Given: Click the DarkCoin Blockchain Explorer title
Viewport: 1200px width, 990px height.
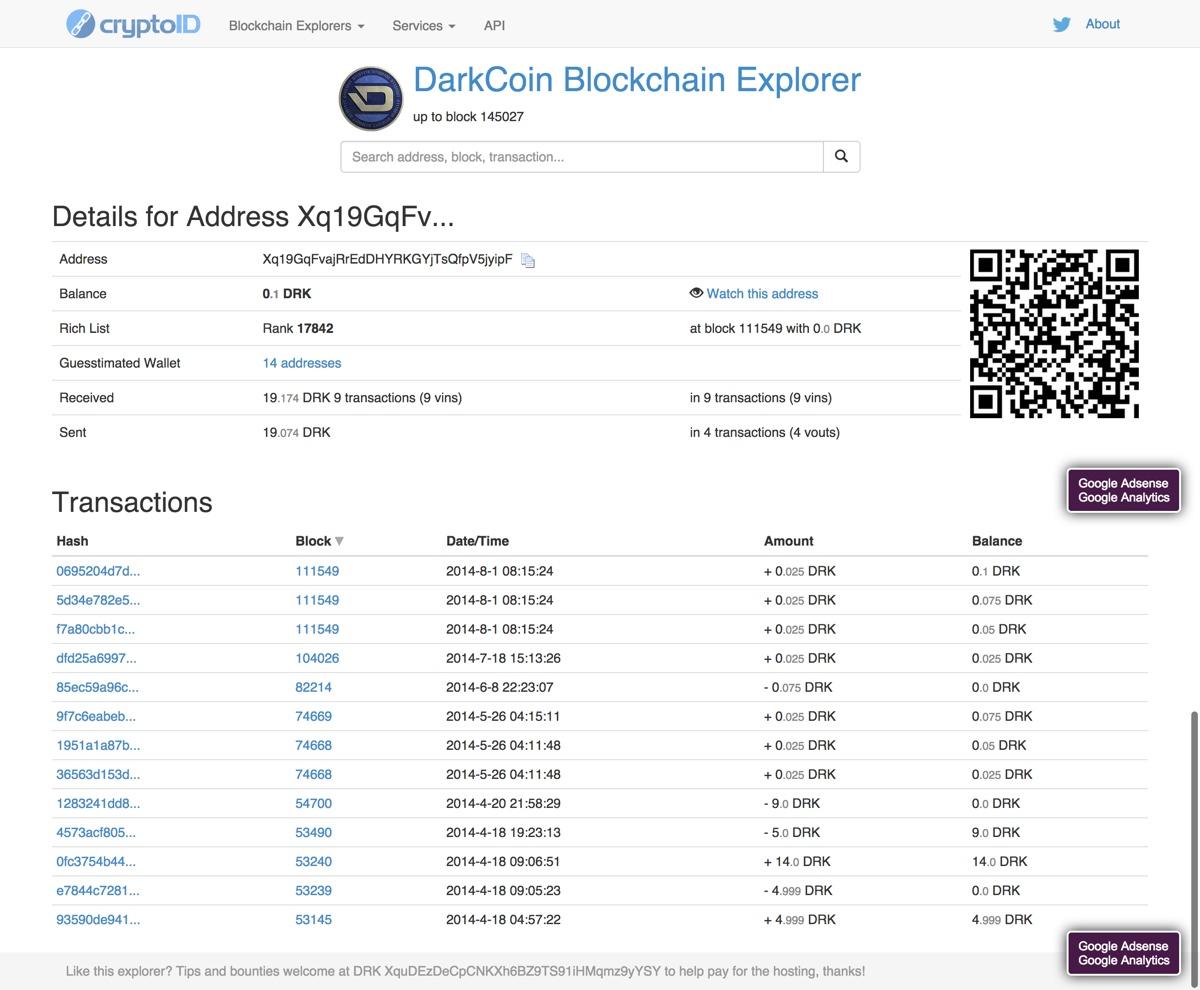Looking at the screenshot, I should point(637,80).
